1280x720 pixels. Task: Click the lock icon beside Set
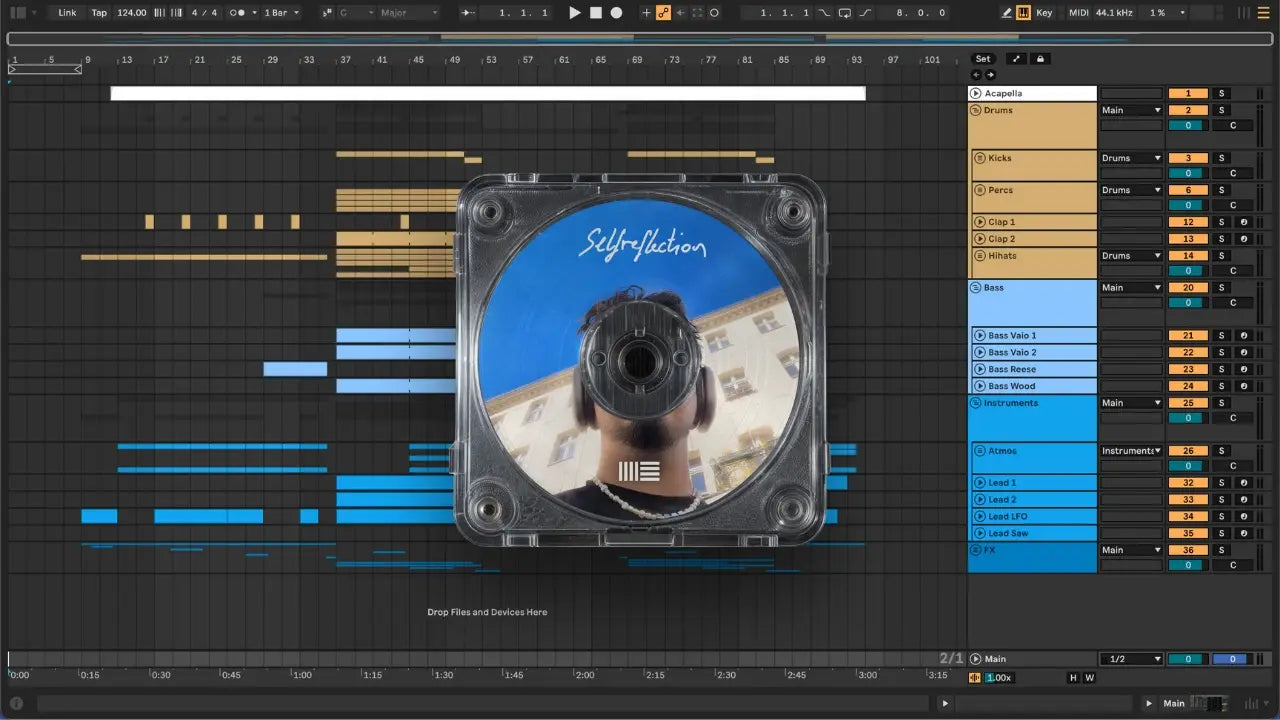tap(1040, 59)
